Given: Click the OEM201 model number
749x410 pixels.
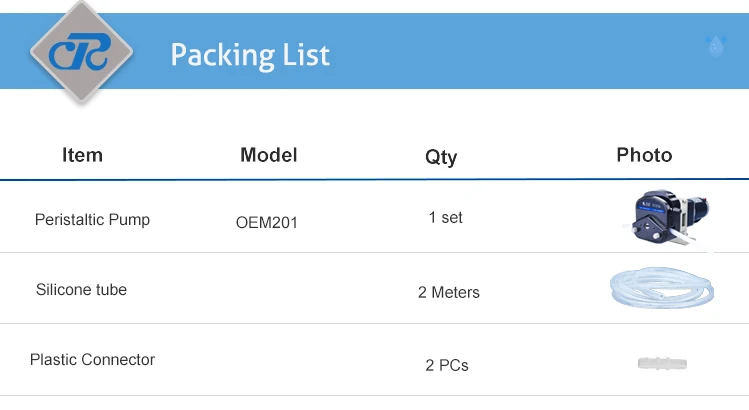Looking at the screenshot, I should coord(267,223).
